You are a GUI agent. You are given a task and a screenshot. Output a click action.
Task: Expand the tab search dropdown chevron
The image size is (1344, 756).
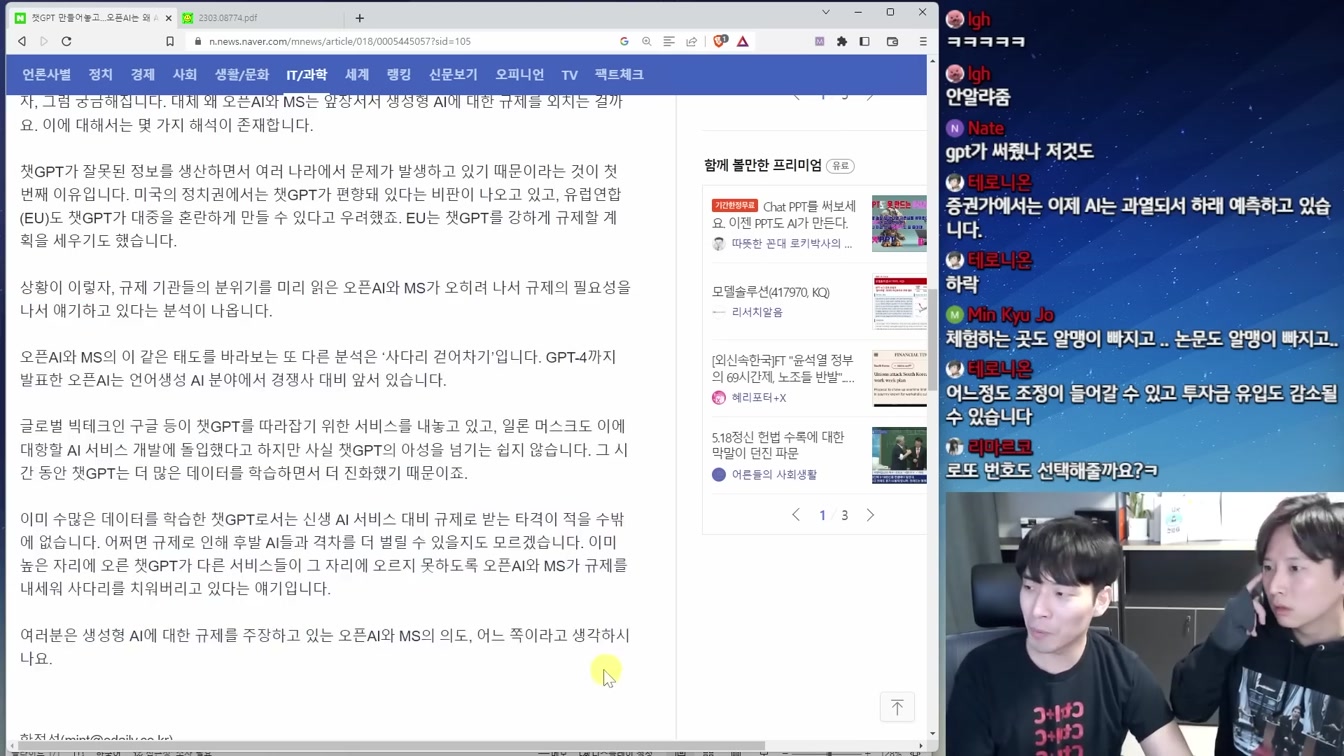(826, 12)
